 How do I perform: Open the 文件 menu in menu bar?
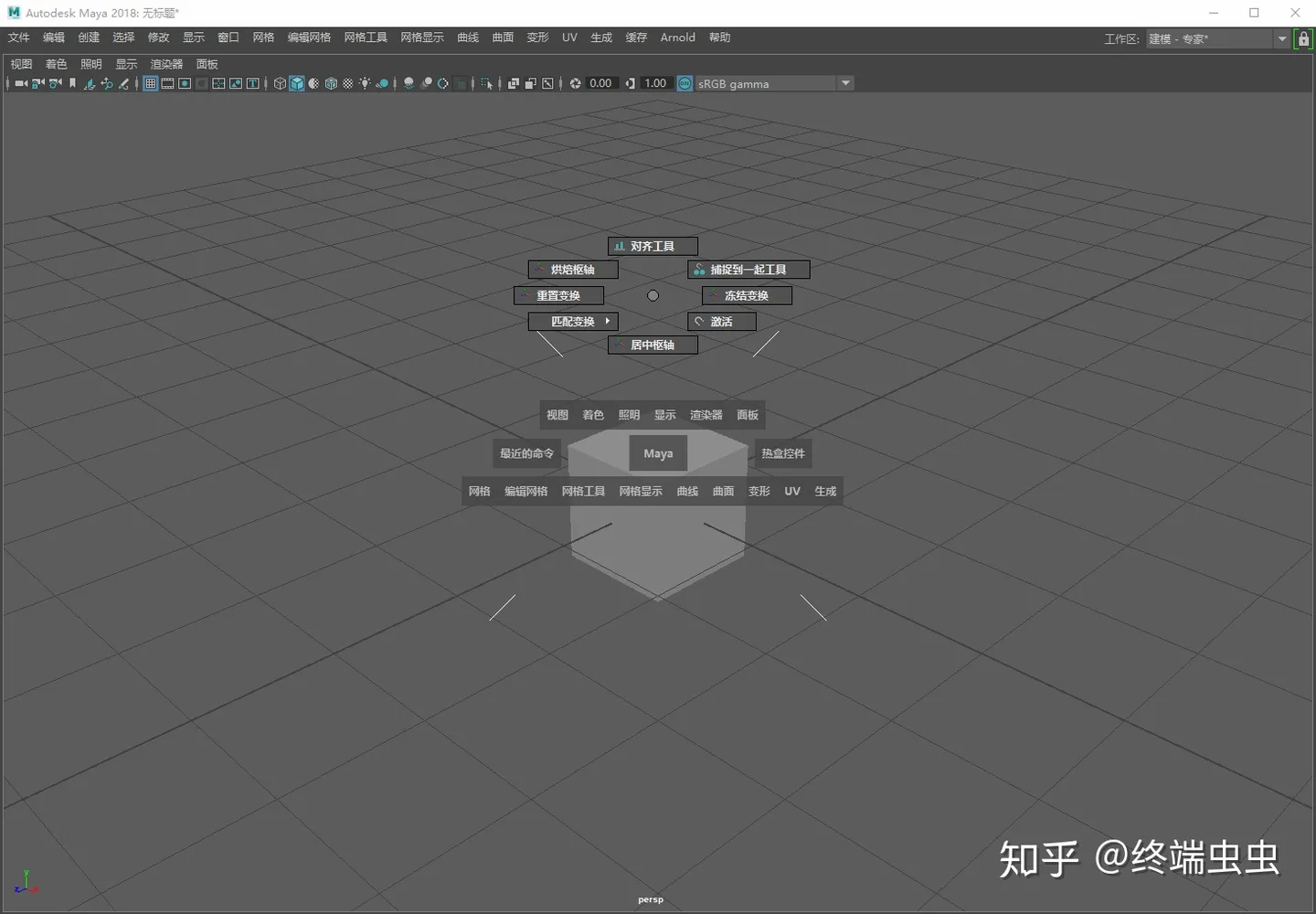point(19,37)
